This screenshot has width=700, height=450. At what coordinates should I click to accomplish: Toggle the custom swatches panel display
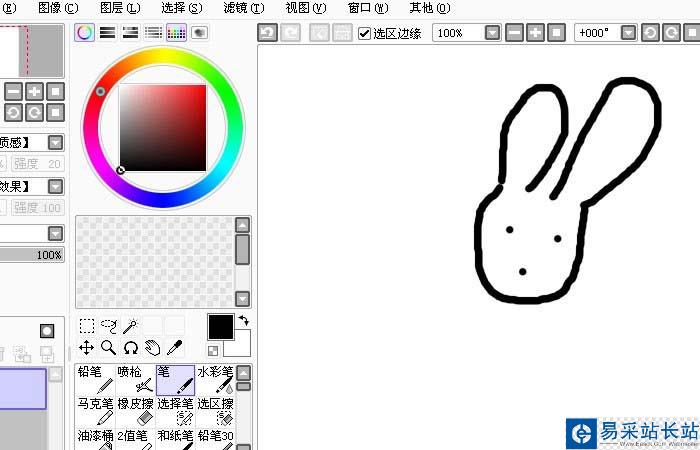pos(176,33)
